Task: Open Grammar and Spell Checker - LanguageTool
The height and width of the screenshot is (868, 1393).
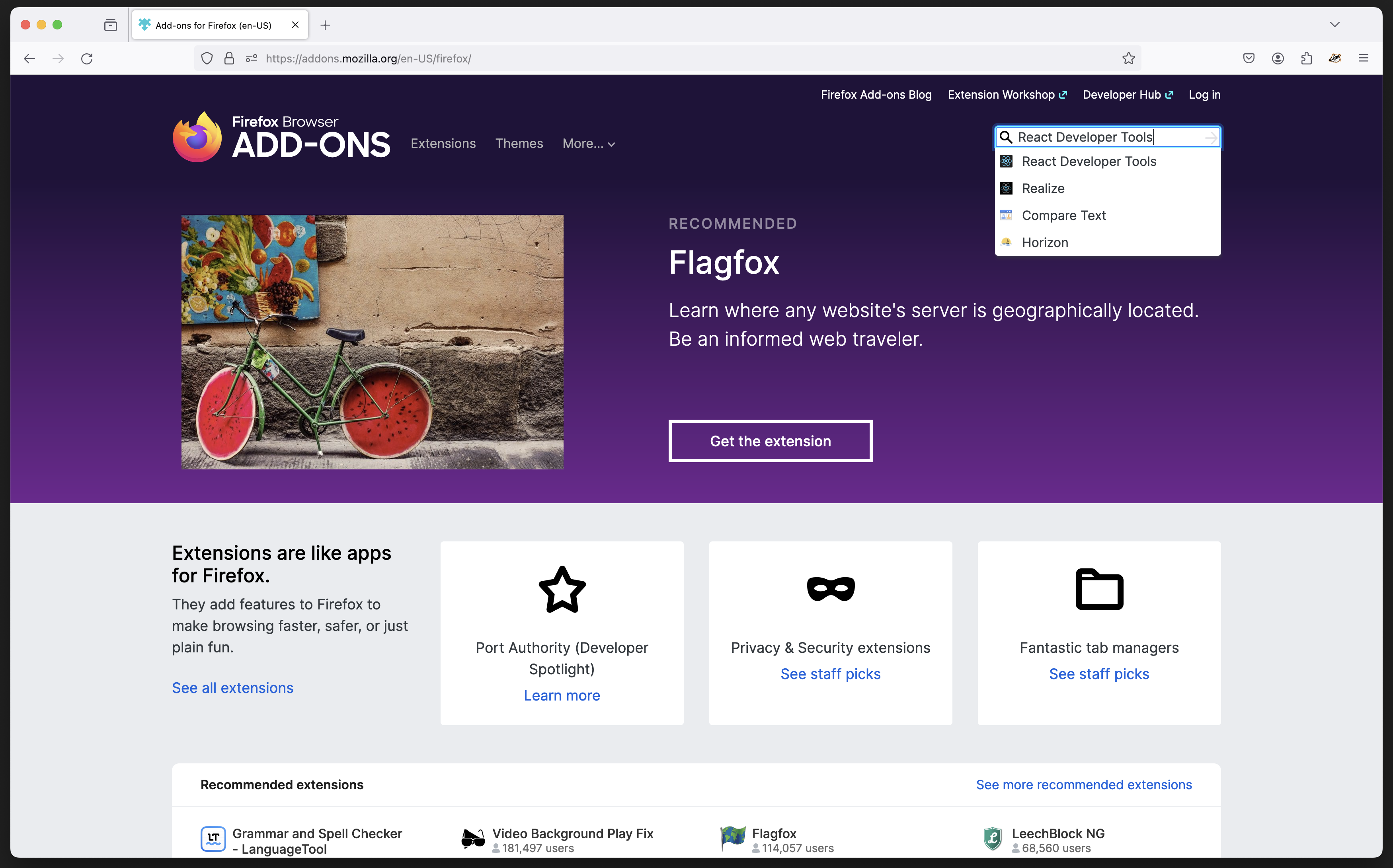Action: point(317,841)
